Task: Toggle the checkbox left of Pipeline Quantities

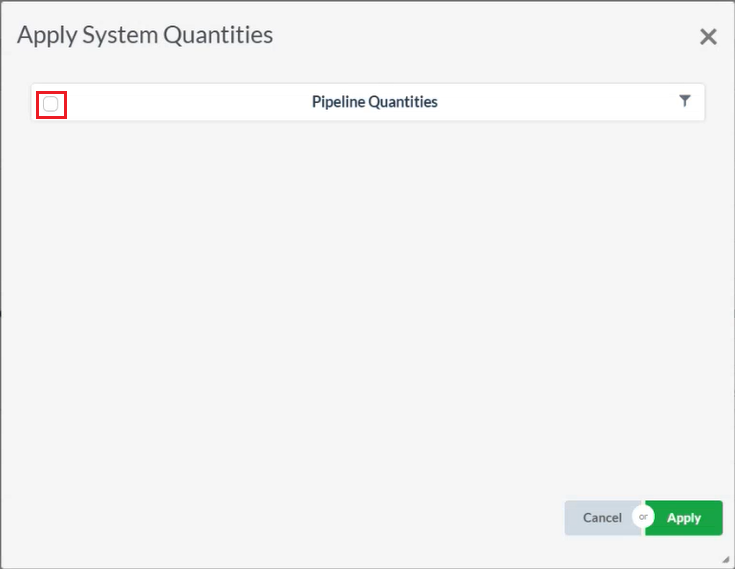Action: click(x=51, y=103)
